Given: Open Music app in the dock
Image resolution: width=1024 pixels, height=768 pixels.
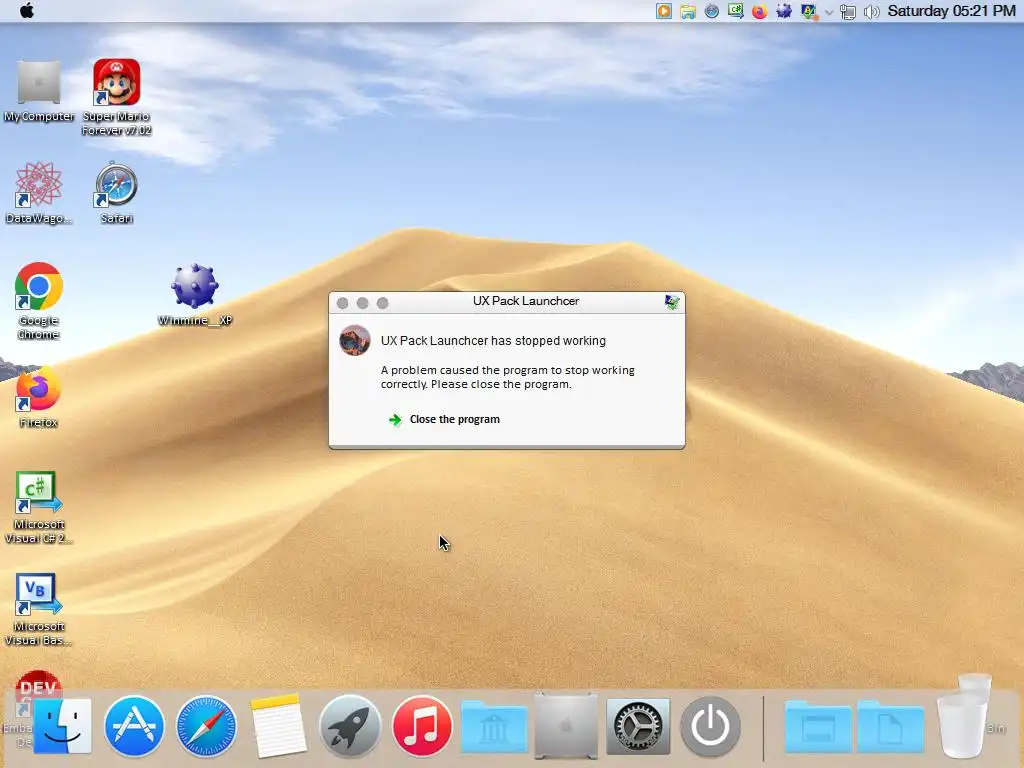Looking at the screenshot, I should tap(422, 726).
